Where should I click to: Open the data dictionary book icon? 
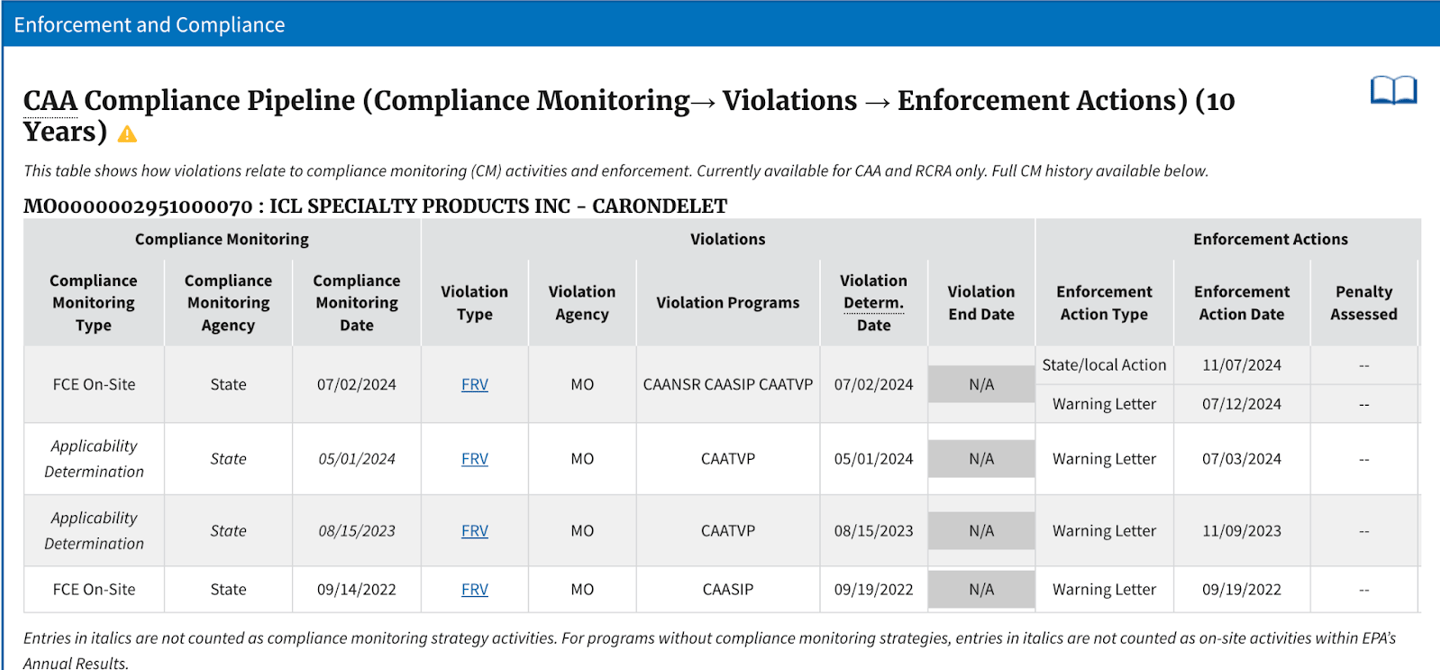(1393, 91)
